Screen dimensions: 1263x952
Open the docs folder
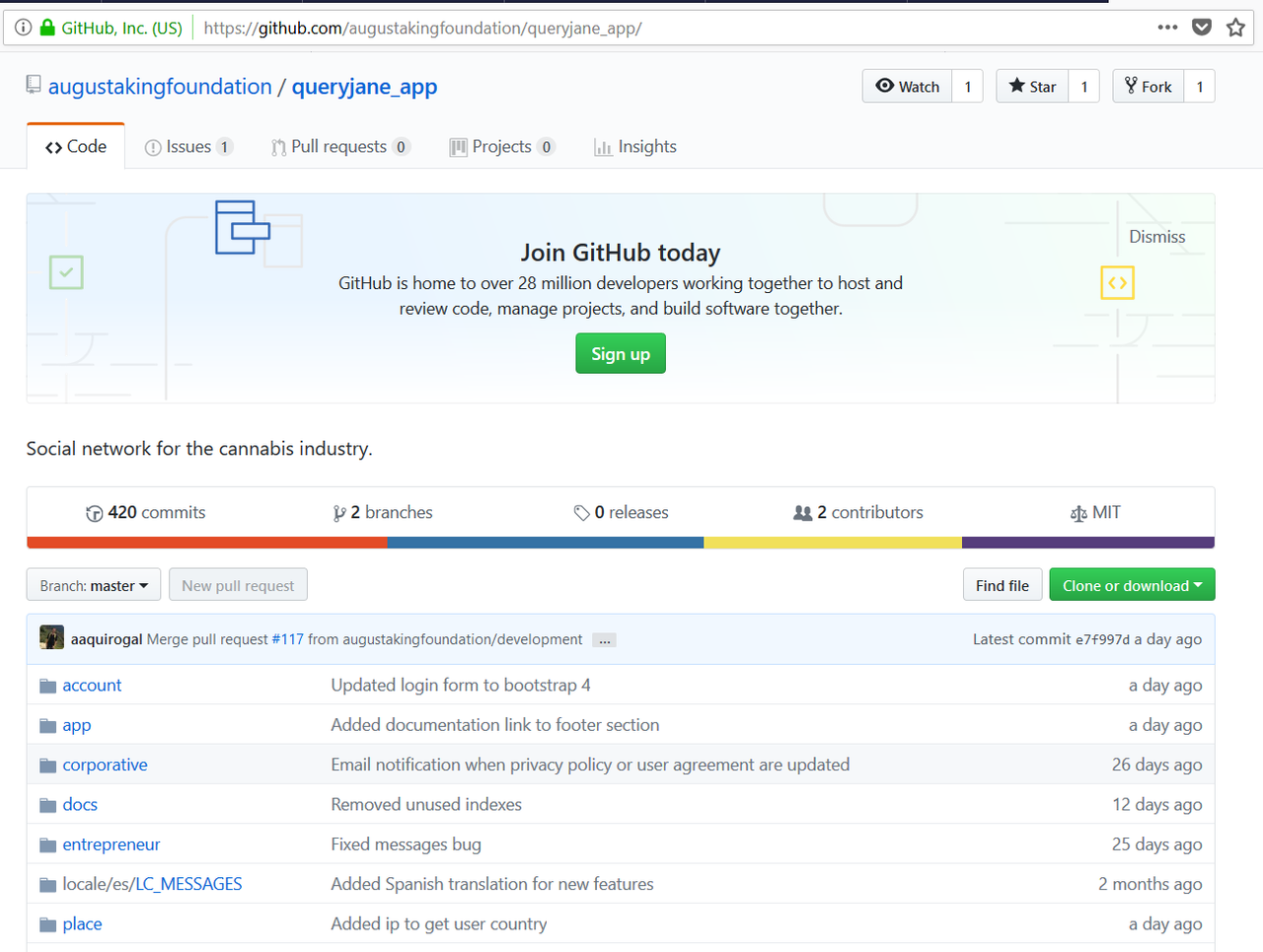[x=80, y=804]
